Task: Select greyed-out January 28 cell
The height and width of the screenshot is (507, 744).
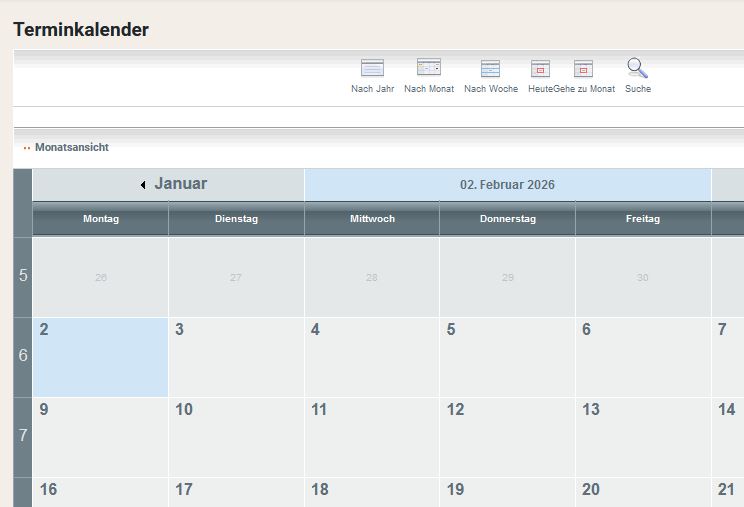Action: tap(372, 277)
